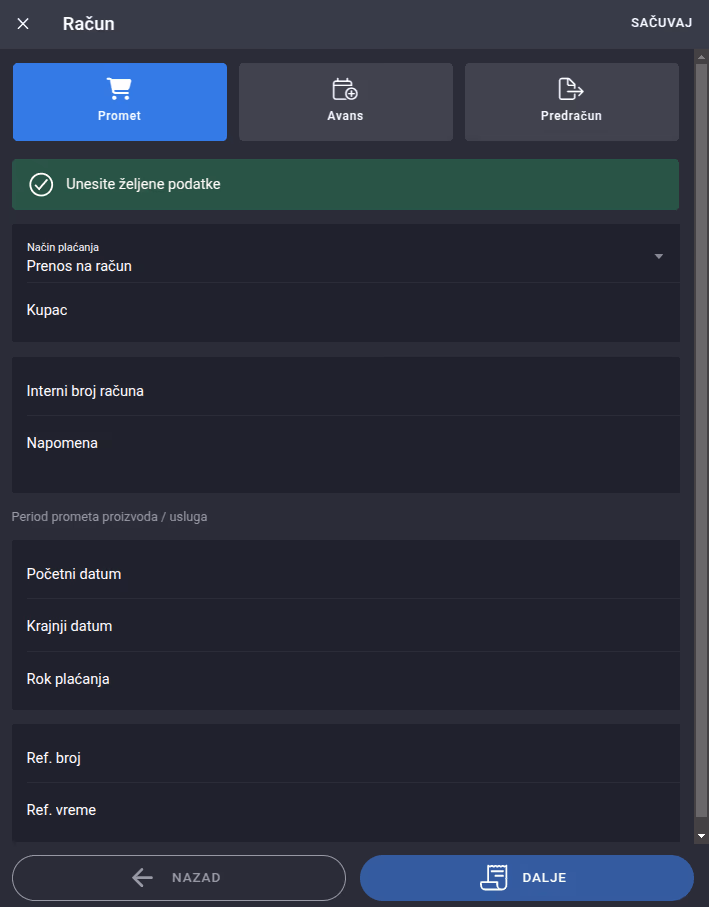The height and width of the screenshot is (907, 709).
Task: Click the calendar-plus icon in Avans
Action: click(x=345, y=89)
